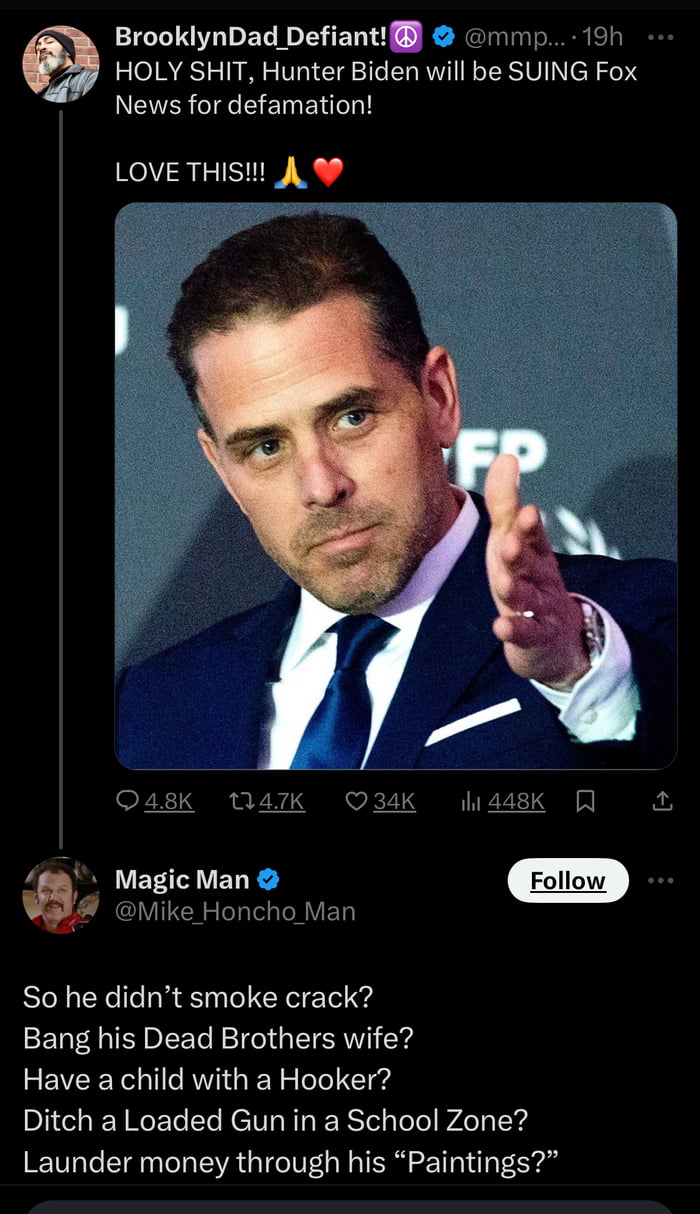The image size is (700, 1214).
Task: Tap verified badge next to BrooklynDad_Defiant!
Action: (445, 38)
